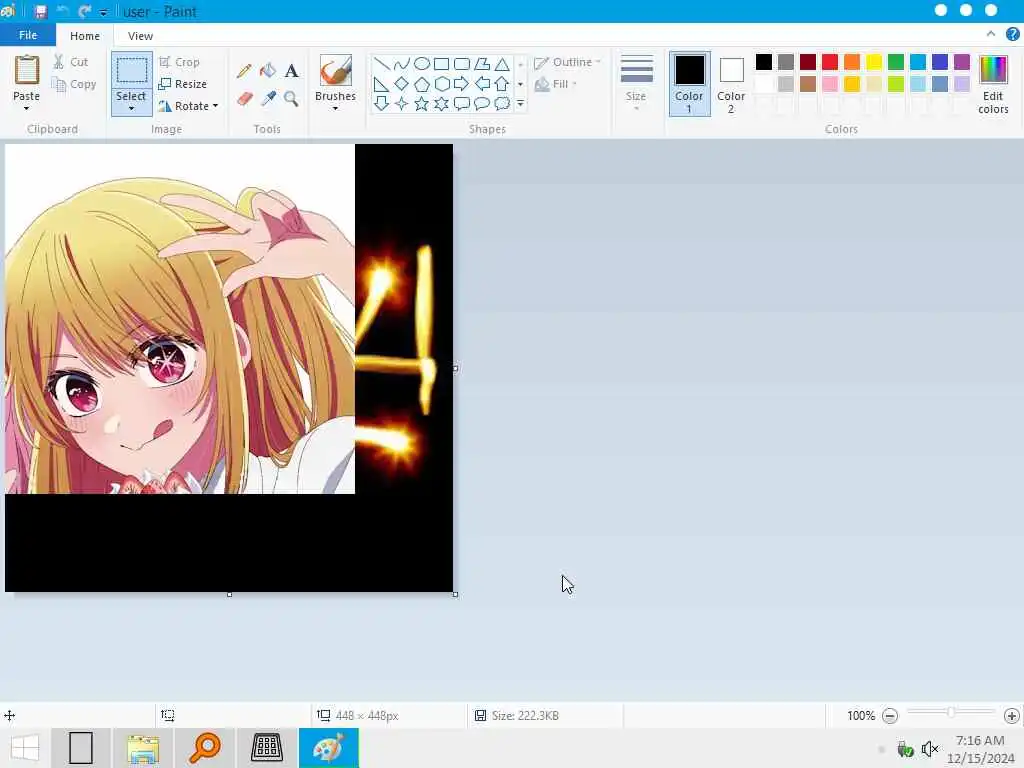Click the Save icon in title bar
This screenshot has height=768, width=1024.
40,12
